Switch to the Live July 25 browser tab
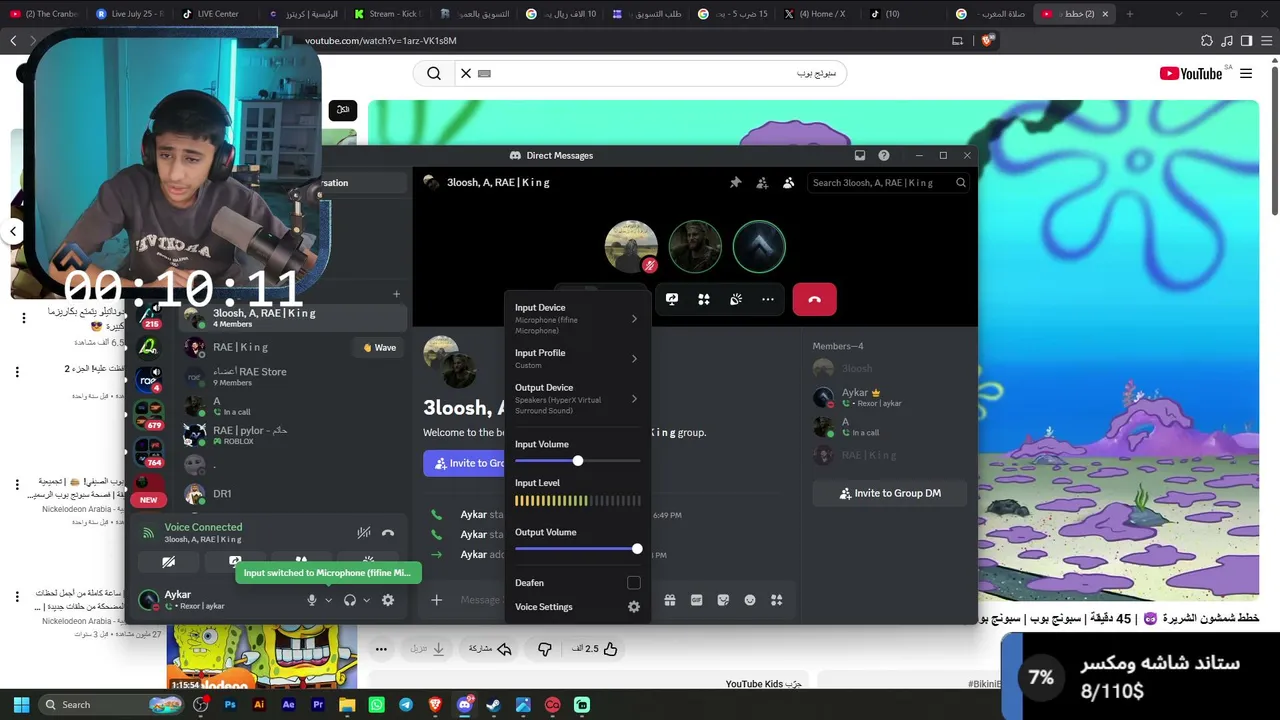Viewport: 1280px width, 720px height. click(130, 14)
